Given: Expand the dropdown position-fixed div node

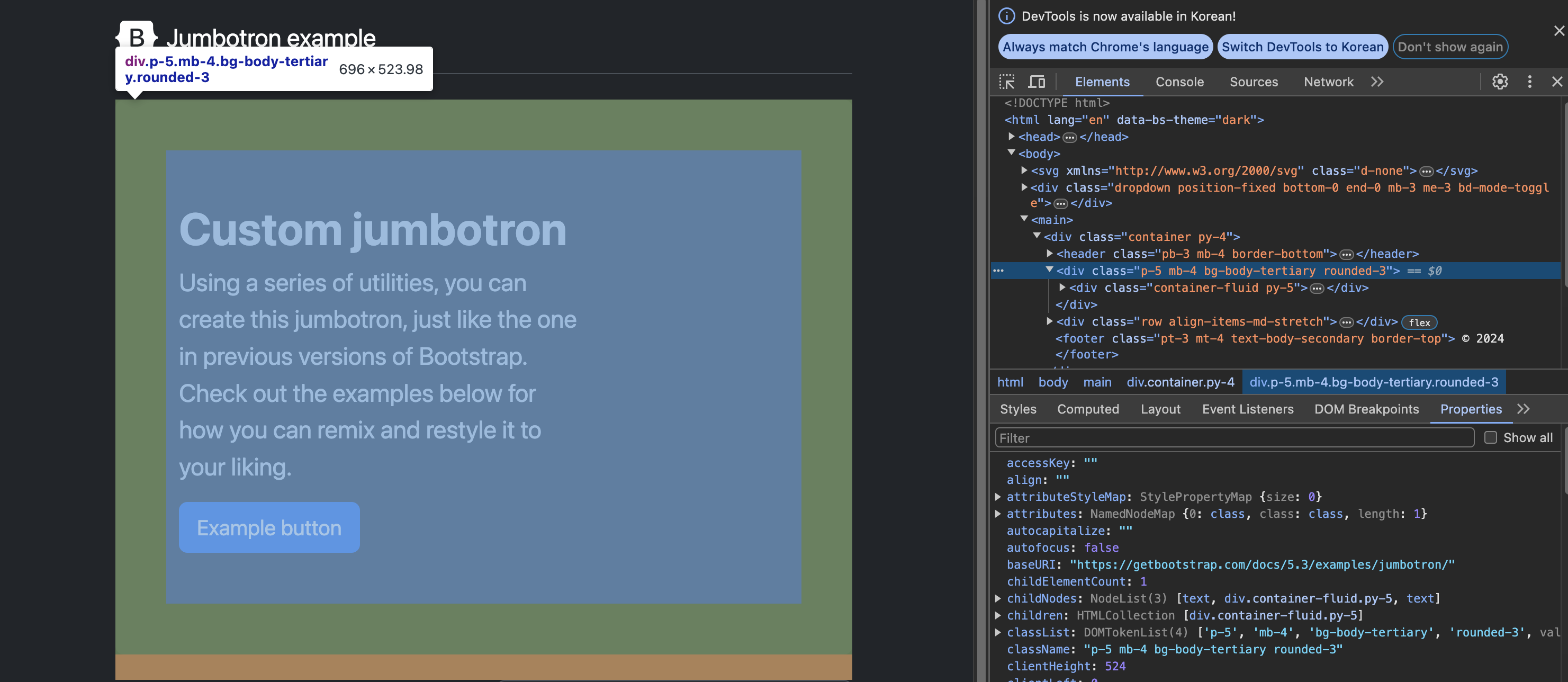Looking at the screenshot, I should point(1024,187).
